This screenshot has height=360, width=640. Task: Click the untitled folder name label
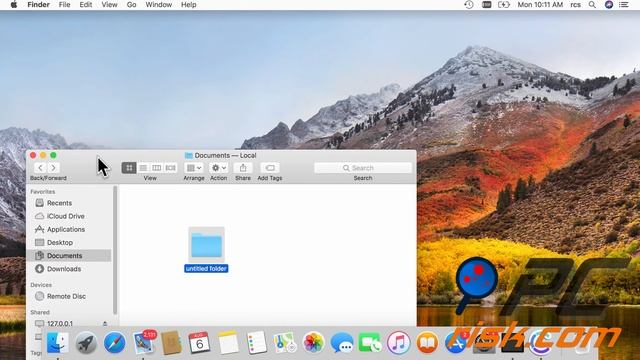[x=206, y=269]
